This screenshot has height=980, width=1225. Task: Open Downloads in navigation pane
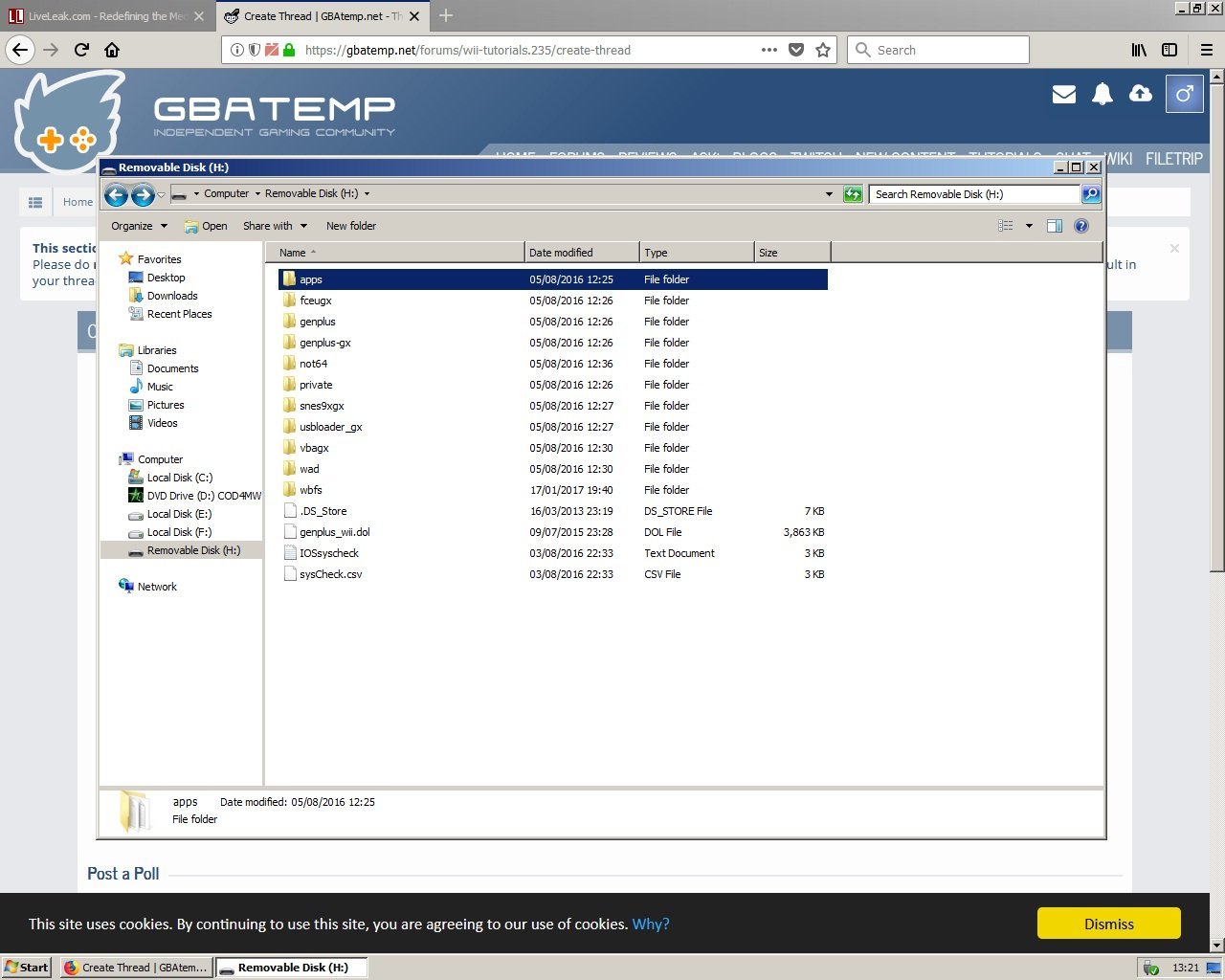point(172,296)
